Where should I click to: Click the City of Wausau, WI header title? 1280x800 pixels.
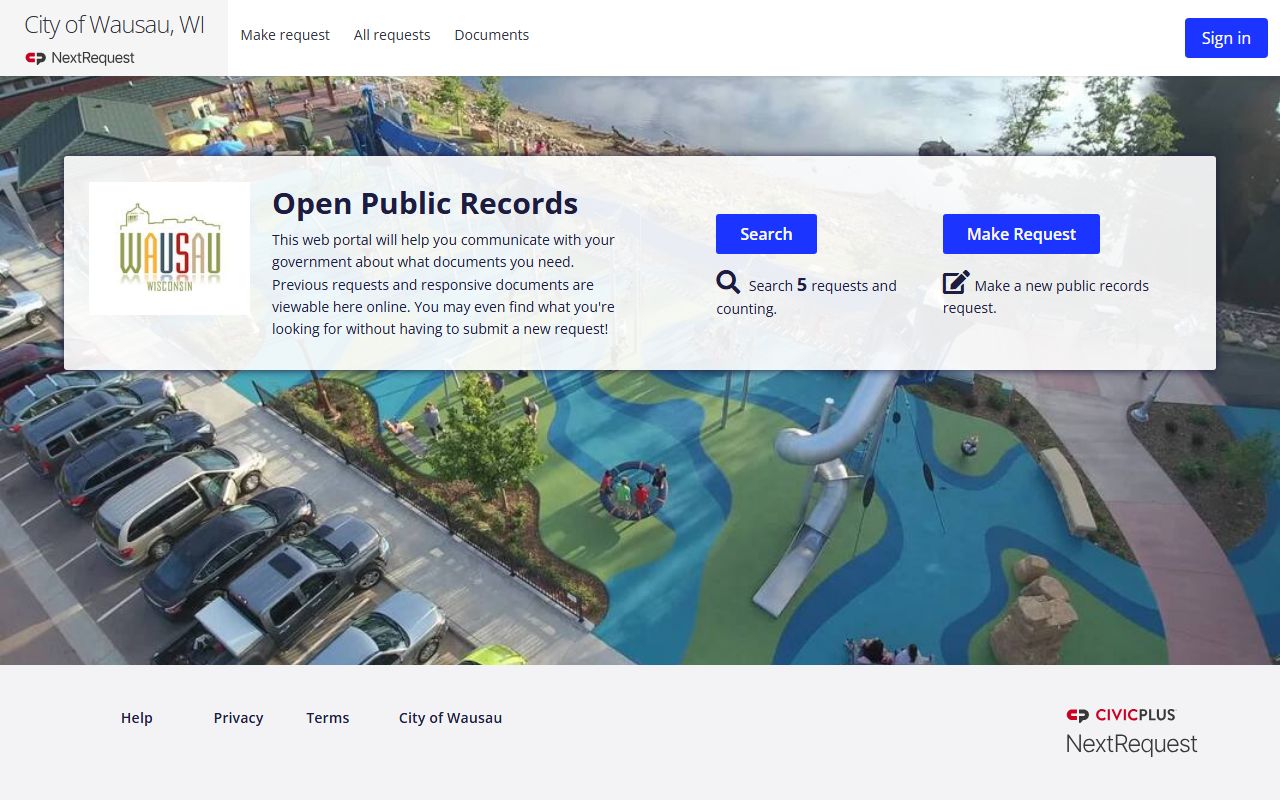pos(114,25)
